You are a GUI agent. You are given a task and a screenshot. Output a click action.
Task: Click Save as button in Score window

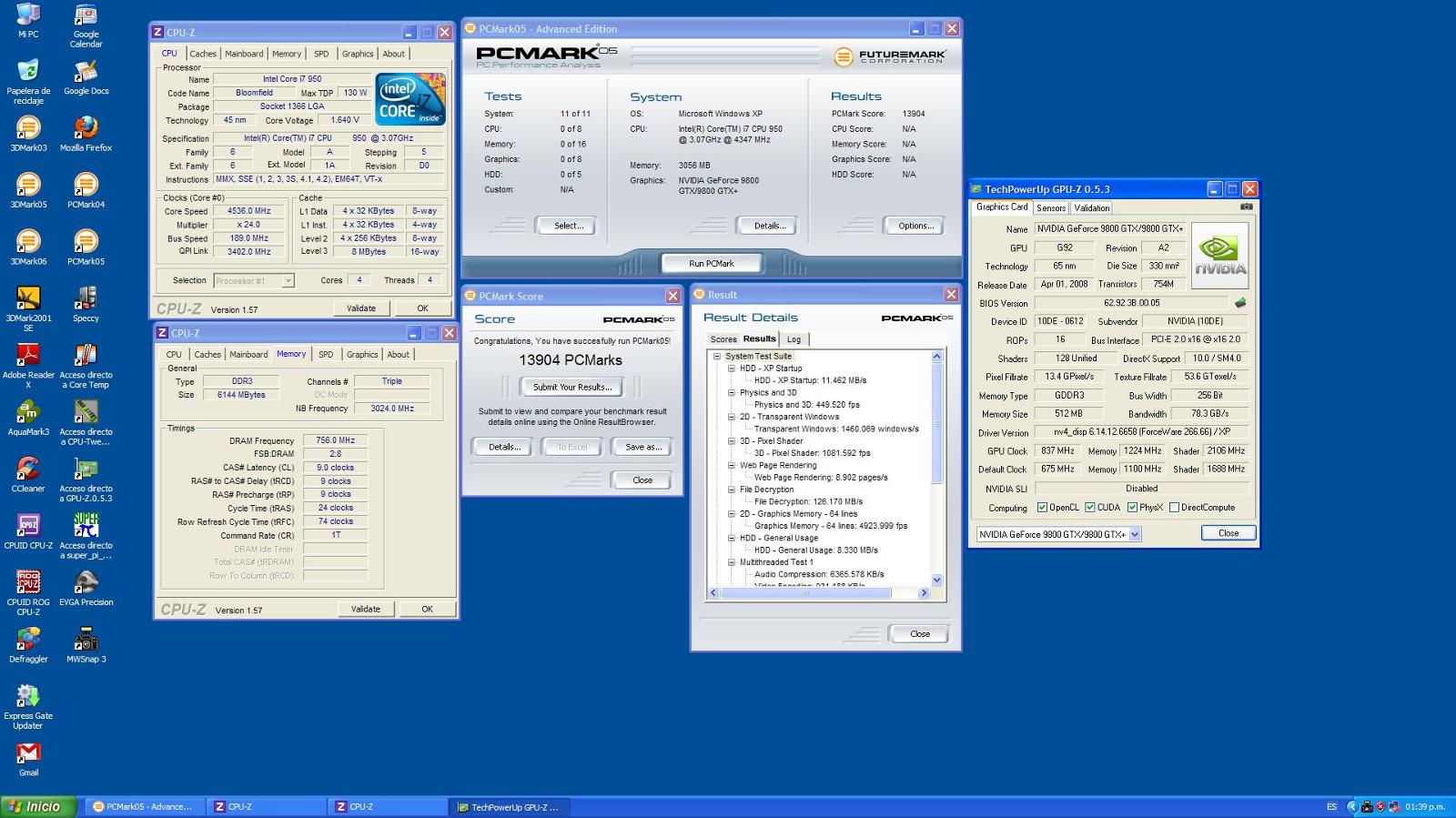tap(643, 447)
